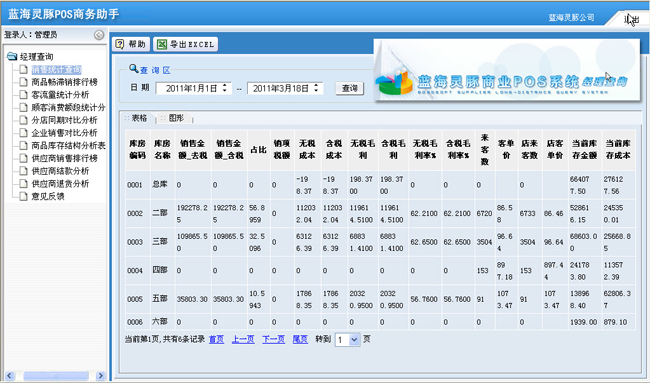Click the end date spinner arrows

coord(316,88)
